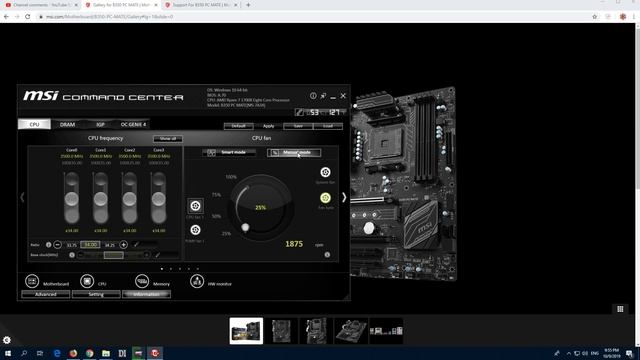
Task: Open the Memory information icon
Action: (x=142, y=281)
